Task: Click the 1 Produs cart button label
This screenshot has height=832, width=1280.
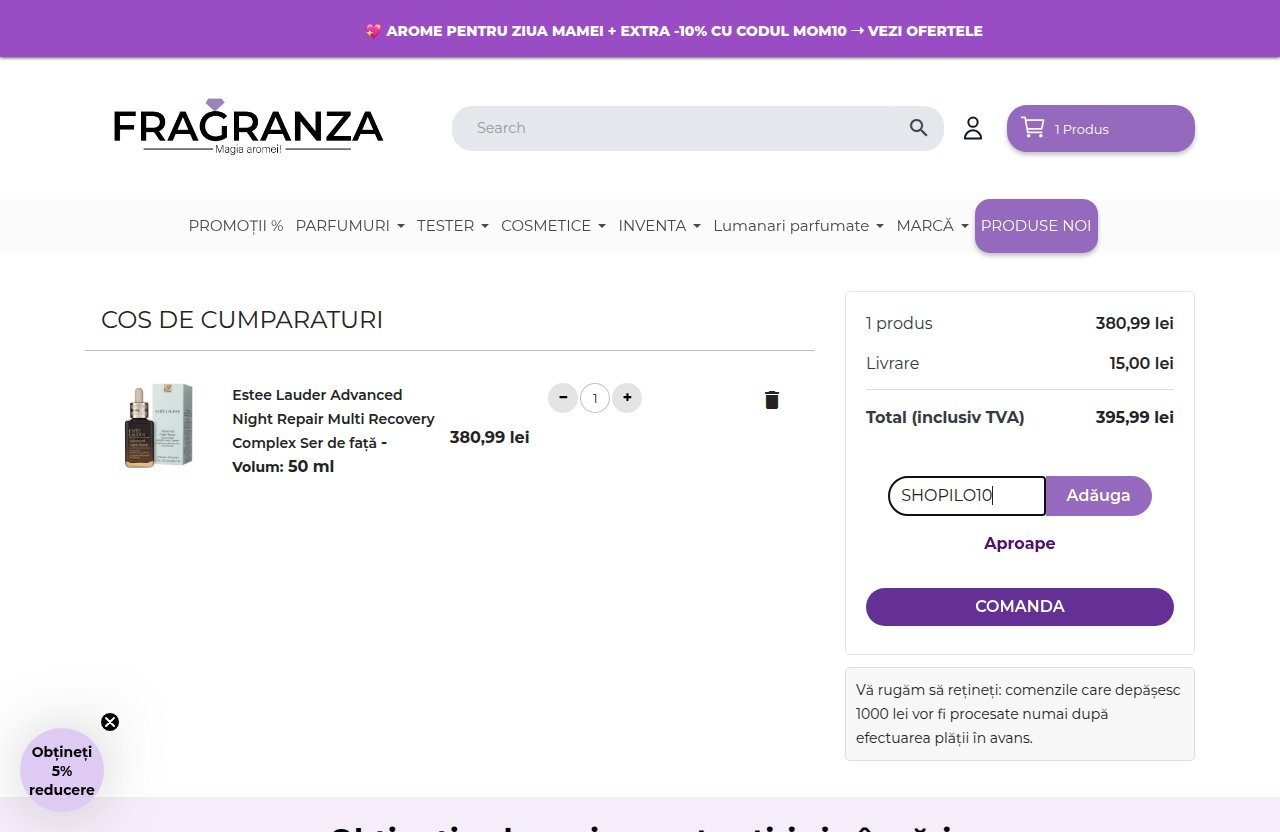Action: coord(1082,129)
